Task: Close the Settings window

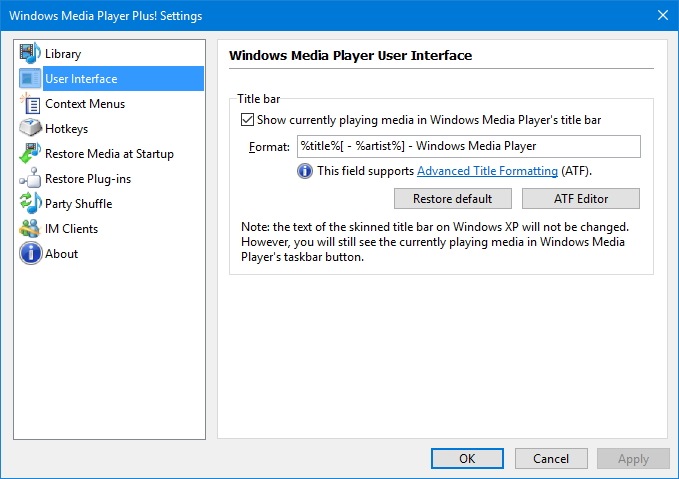Action: pyautogui.click(x=663, y=15)
